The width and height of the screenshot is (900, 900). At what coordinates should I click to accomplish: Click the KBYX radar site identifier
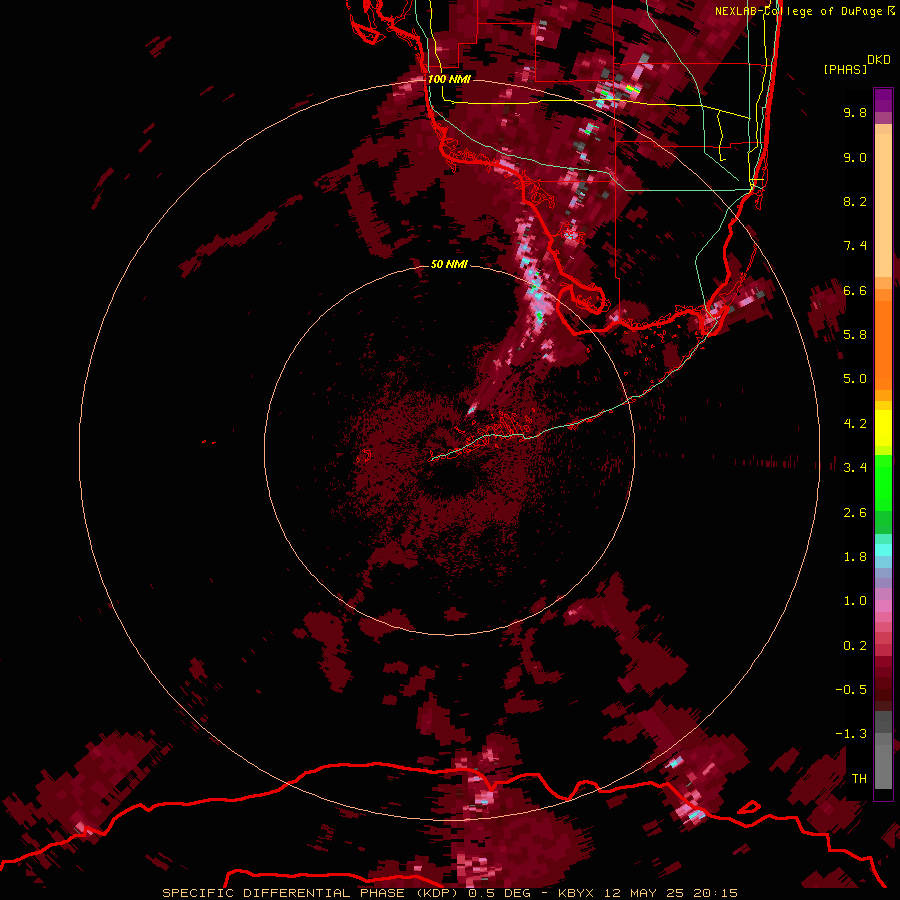576,893
